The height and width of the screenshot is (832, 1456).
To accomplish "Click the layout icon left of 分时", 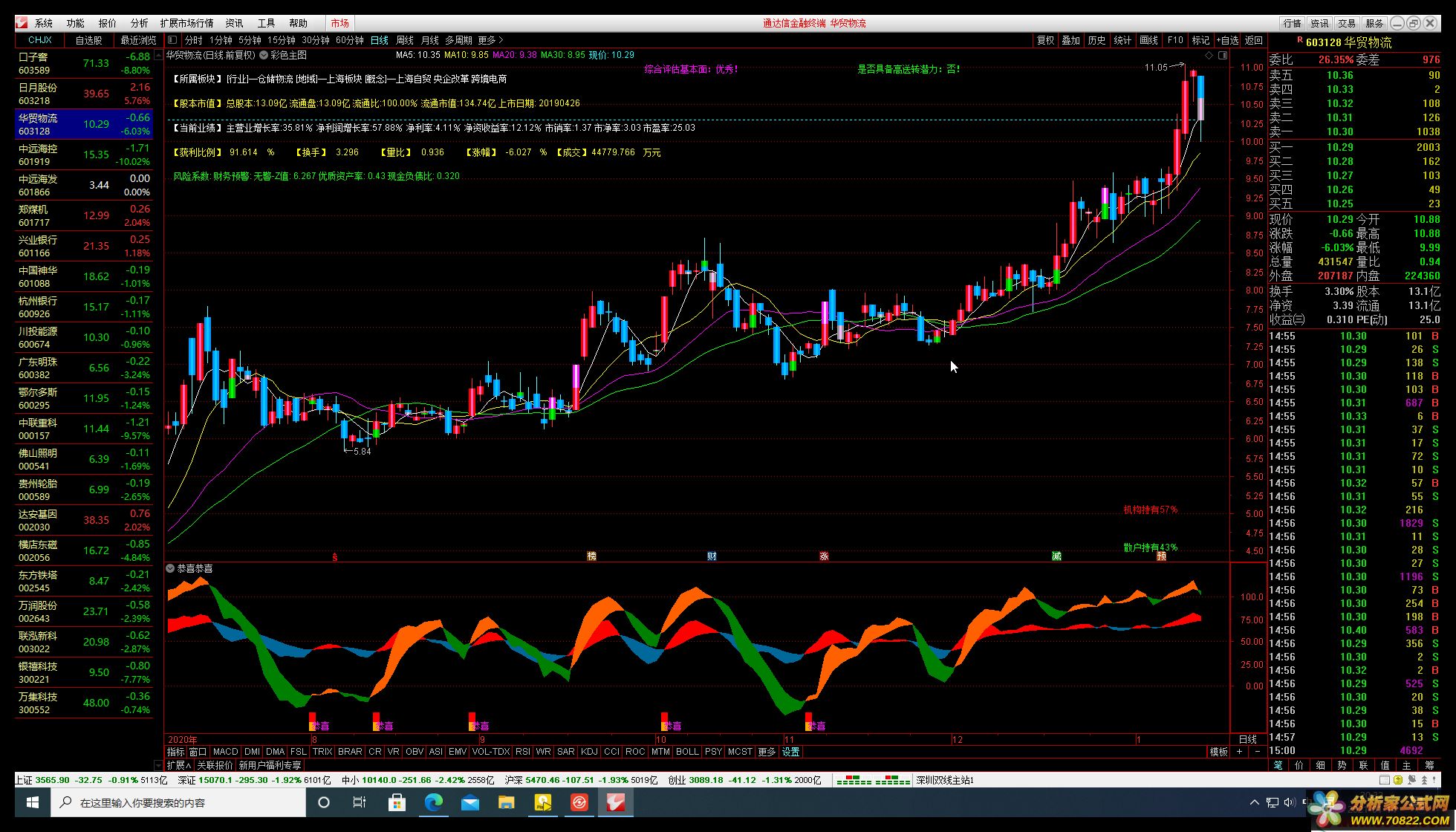I will coord(172,40).
